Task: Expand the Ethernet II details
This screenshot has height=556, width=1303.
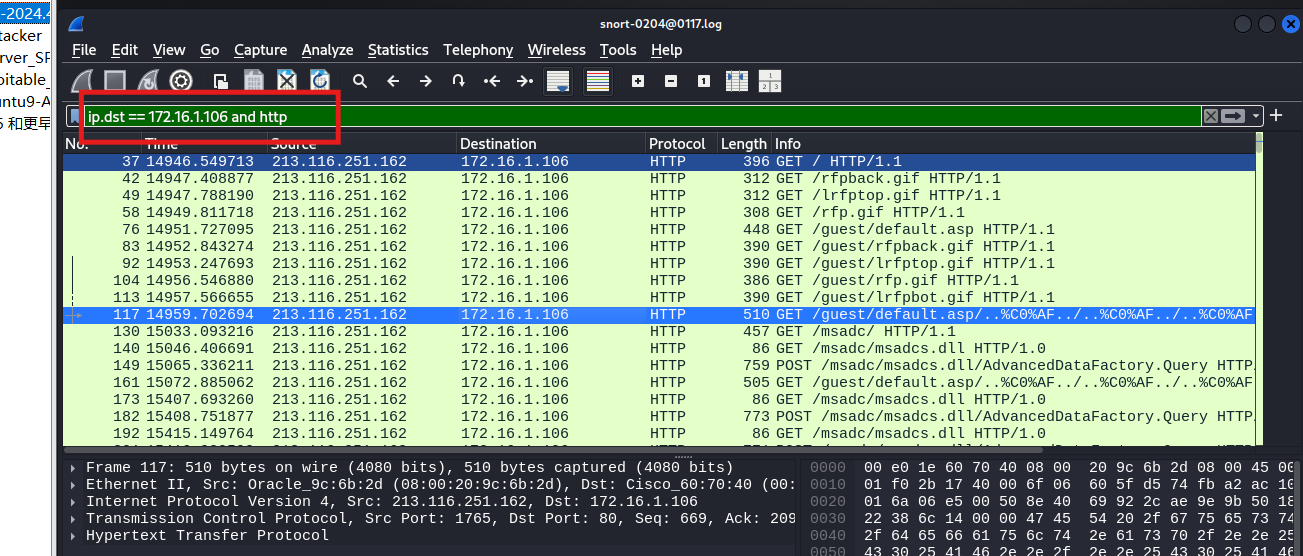Action: tap(73, 485)
